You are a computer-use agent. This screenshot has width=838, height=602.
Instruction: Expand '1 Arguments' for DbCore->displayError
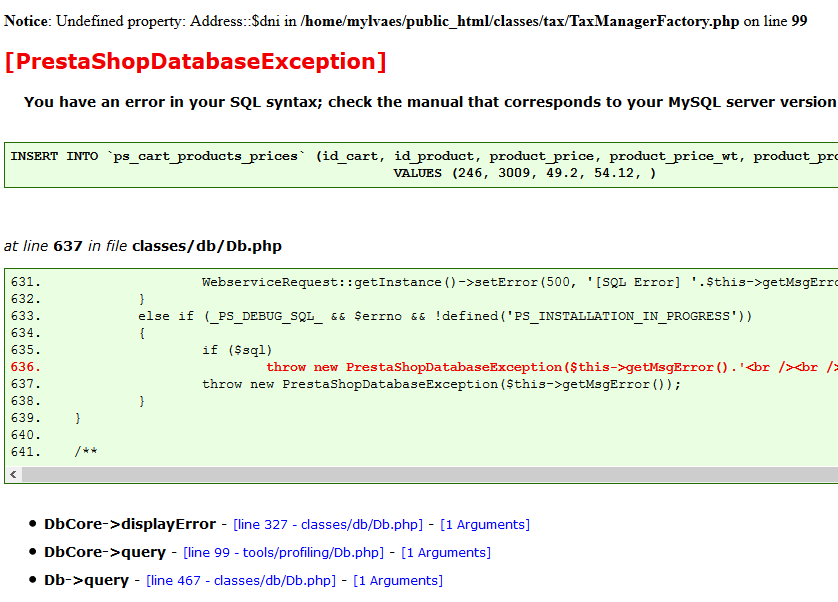click(x=485, y=524)
